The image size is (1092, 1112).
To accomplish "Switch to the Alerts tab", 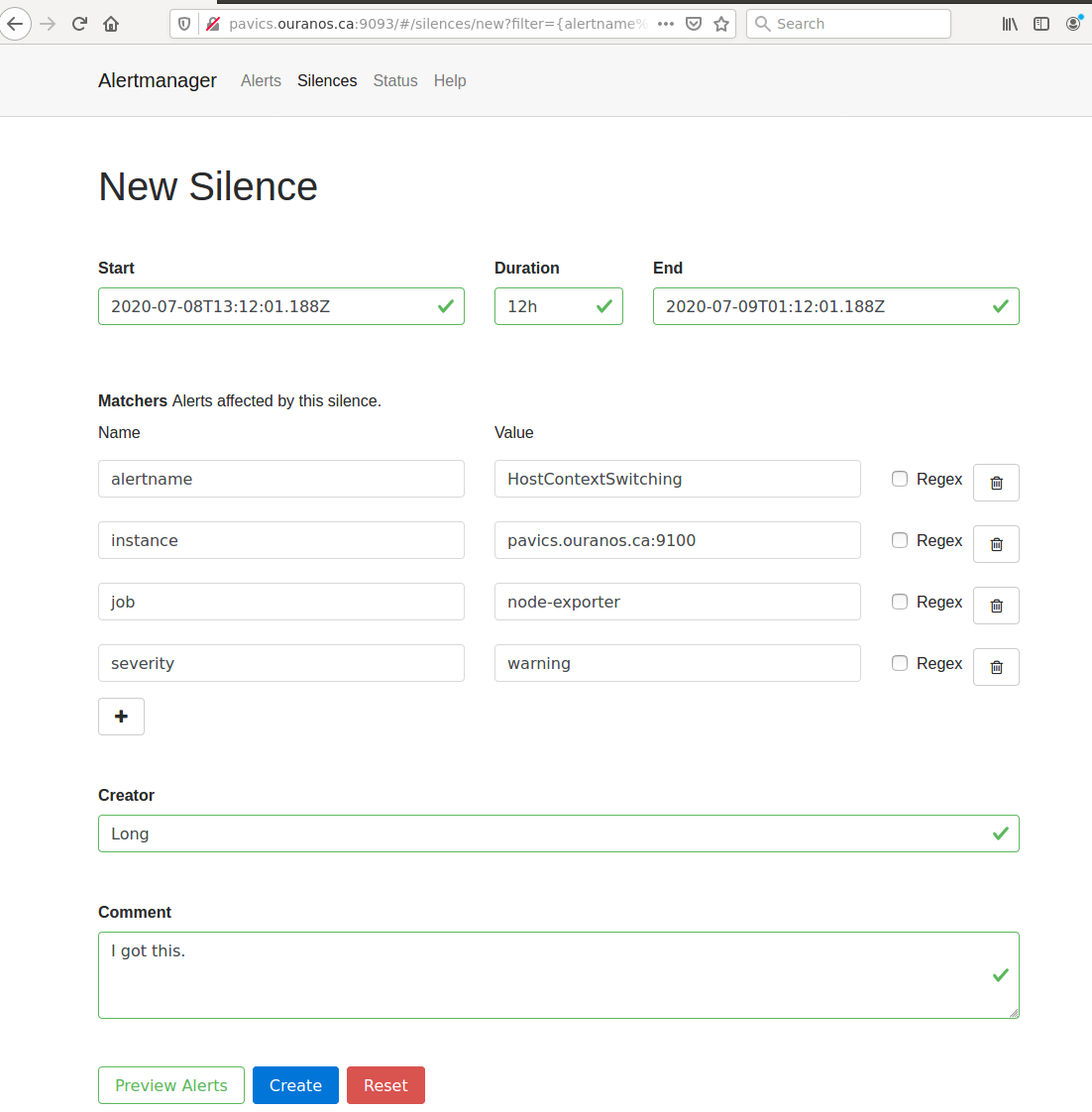I will (x=261, y=80).
